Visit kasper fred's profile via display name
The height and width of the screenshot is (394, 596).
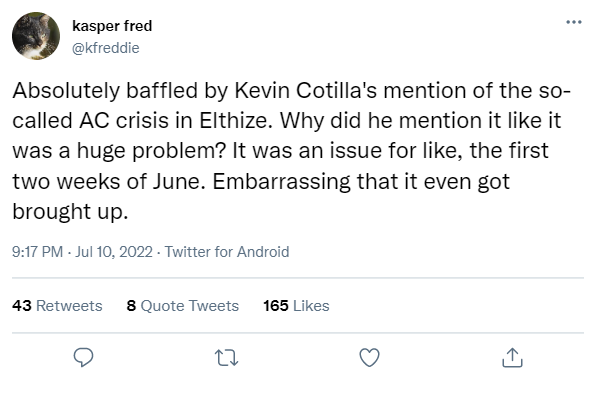coord(112,26)
